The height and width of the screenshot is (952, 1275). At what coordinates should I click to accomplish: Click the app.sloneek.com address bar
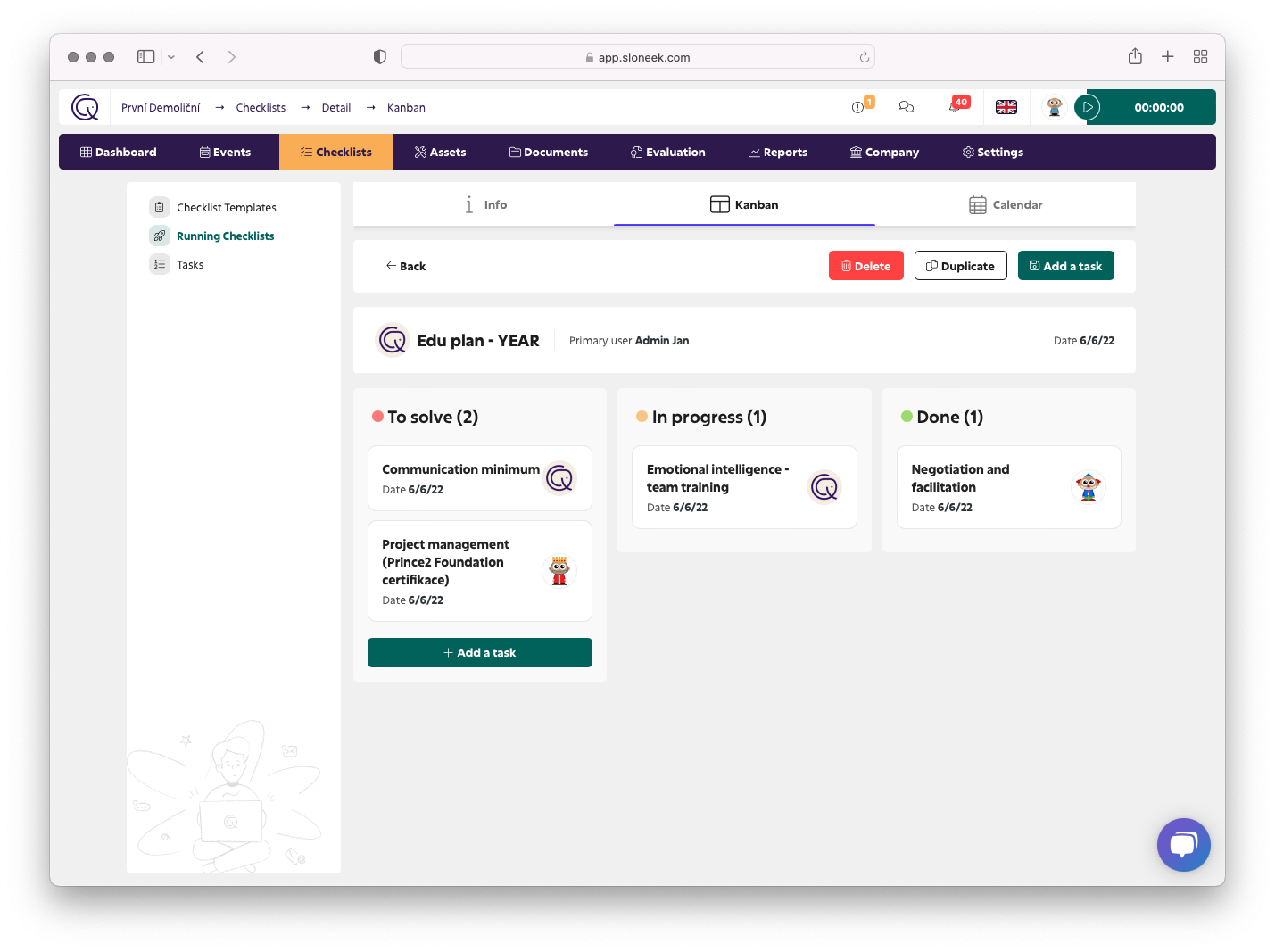coord(638,57)
